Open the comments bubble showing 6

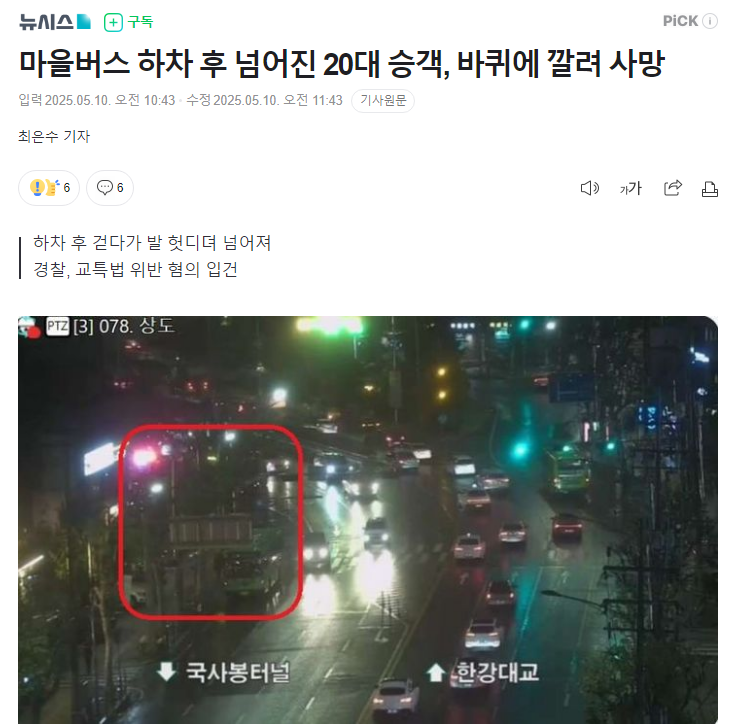(110, 188)
